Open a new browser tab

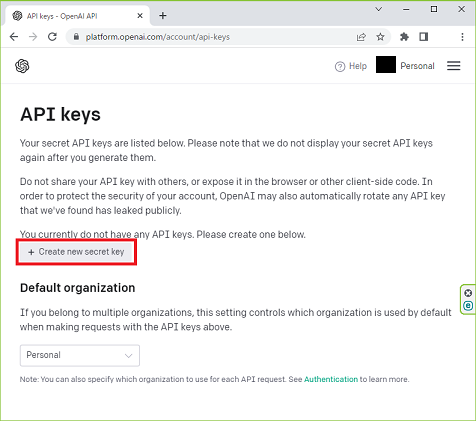[x=163, y=16]
